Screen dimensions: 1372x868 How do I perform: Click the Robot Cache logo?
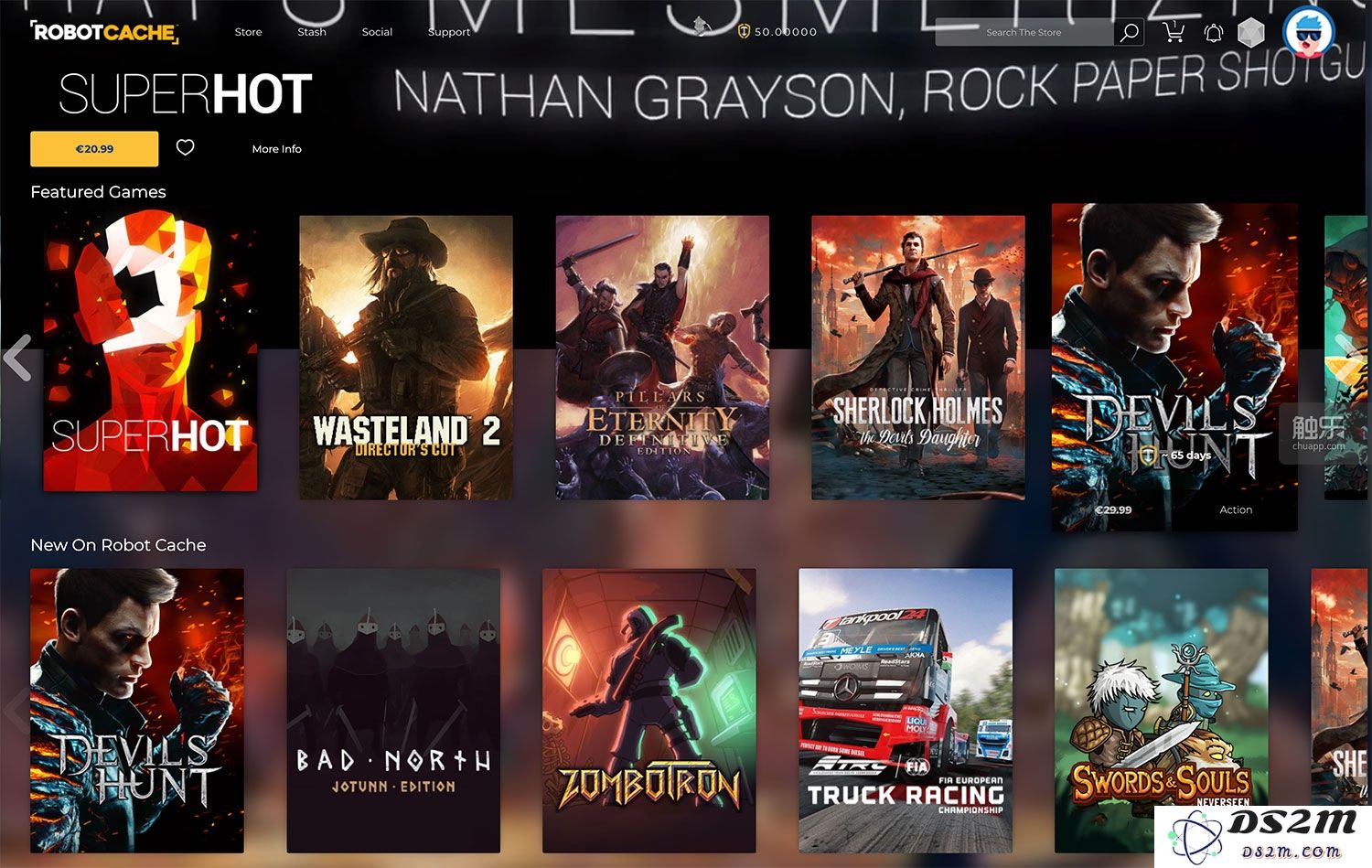(x=104, y=32)
